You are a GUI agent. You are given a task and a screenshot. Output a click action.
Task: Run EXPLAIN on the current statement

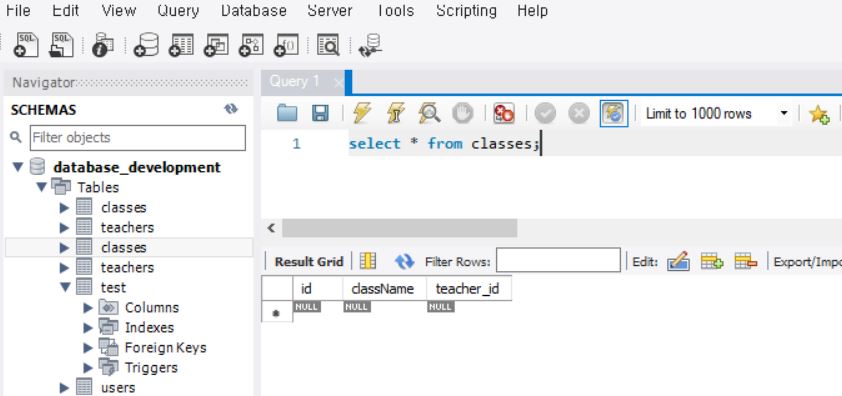click(430, 113)
